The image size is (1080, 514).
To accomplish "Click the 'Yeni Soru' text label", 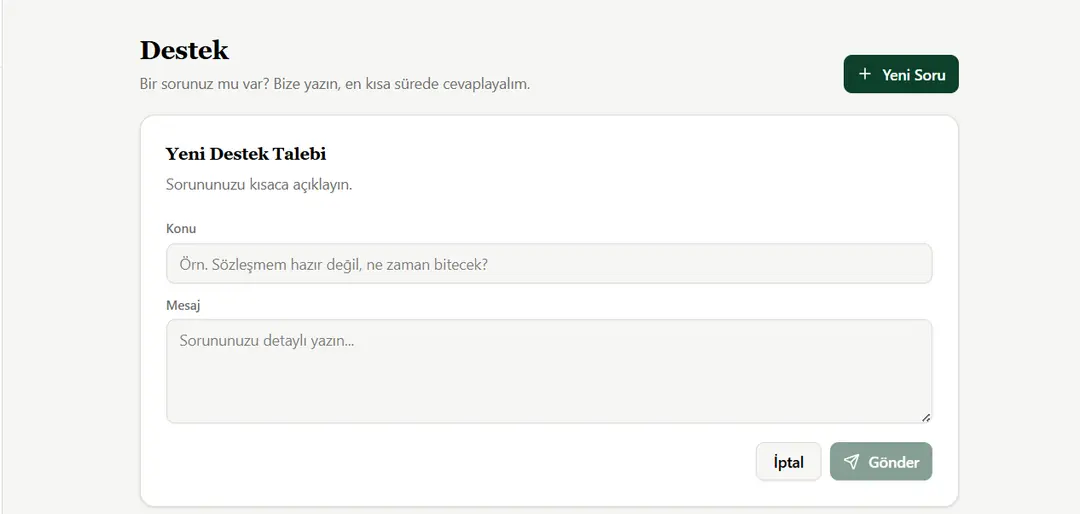I will click(x=914, y=75).
